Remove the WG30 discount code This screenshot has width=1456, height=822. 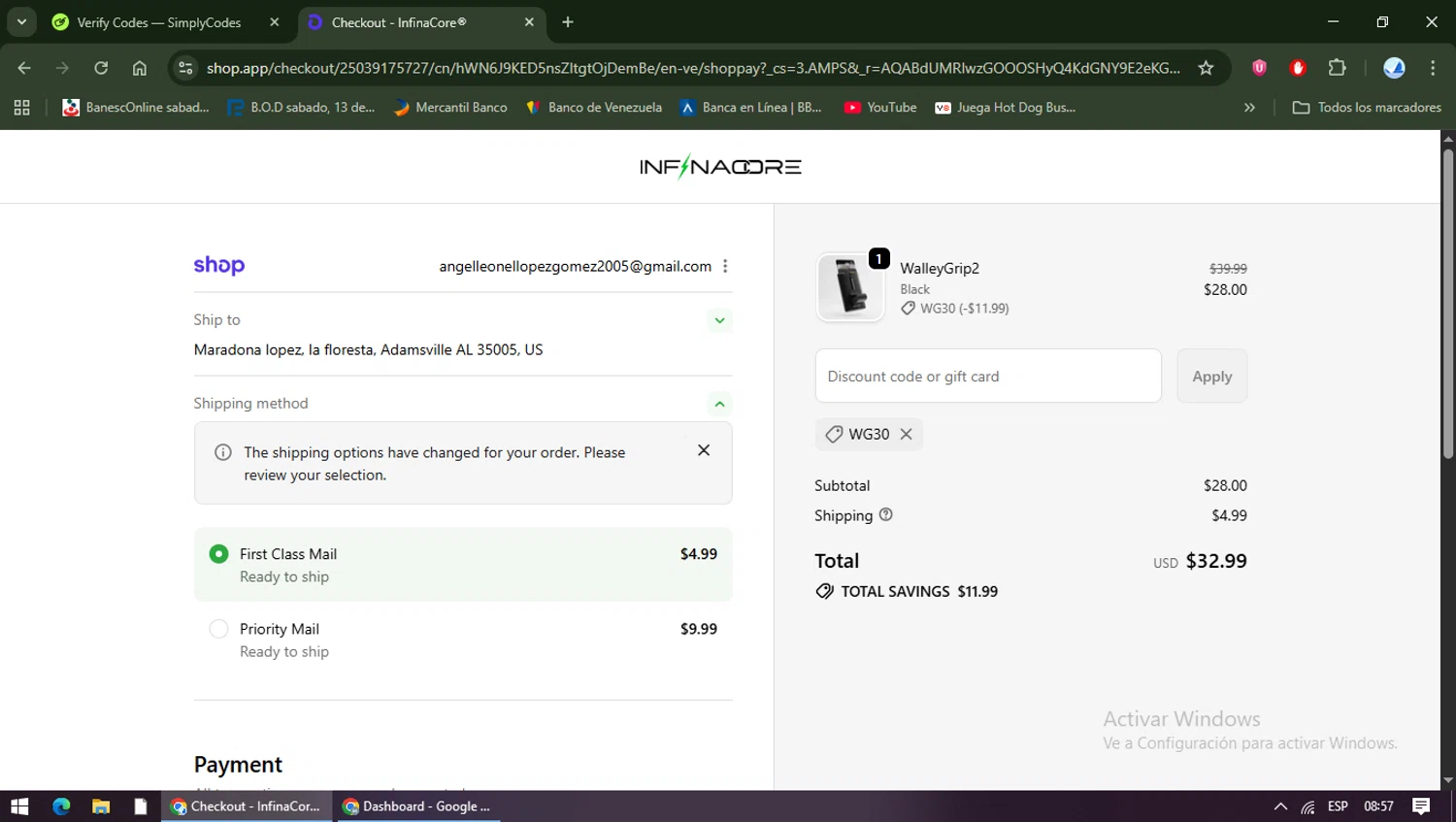click(906, 434)
